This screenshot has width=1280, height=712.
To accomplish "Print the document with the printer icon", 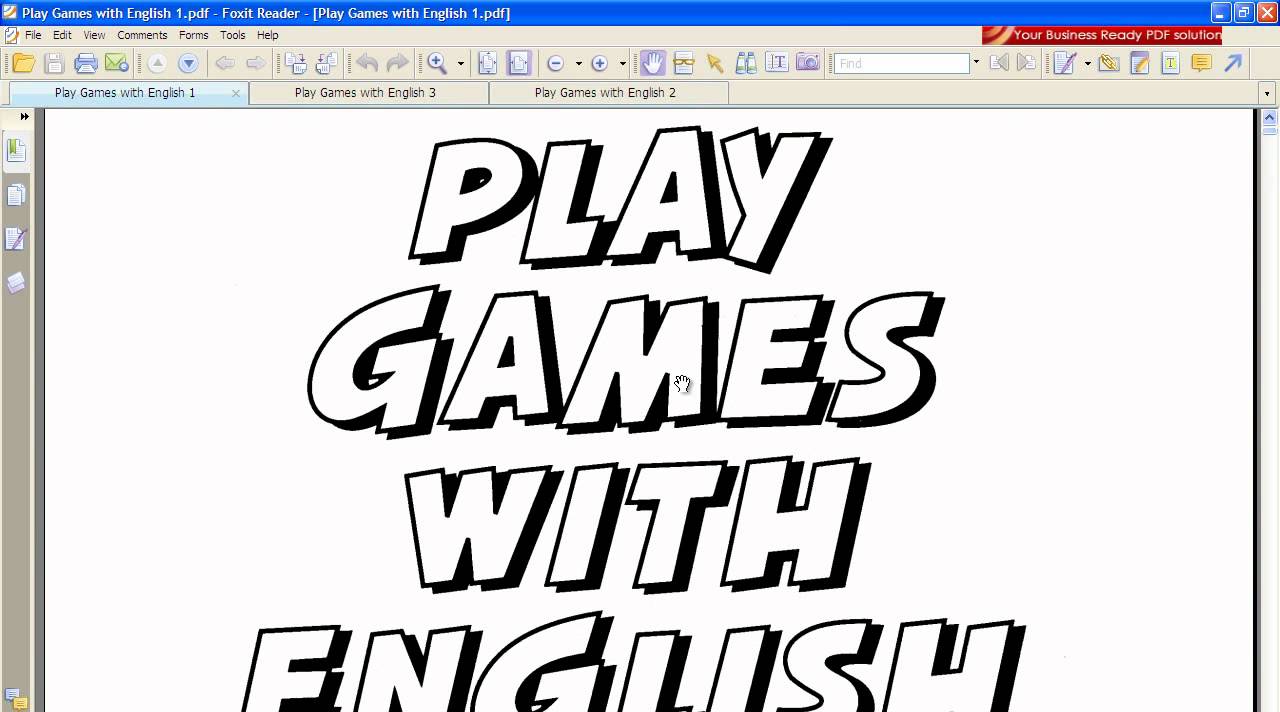I will (86, 63).
